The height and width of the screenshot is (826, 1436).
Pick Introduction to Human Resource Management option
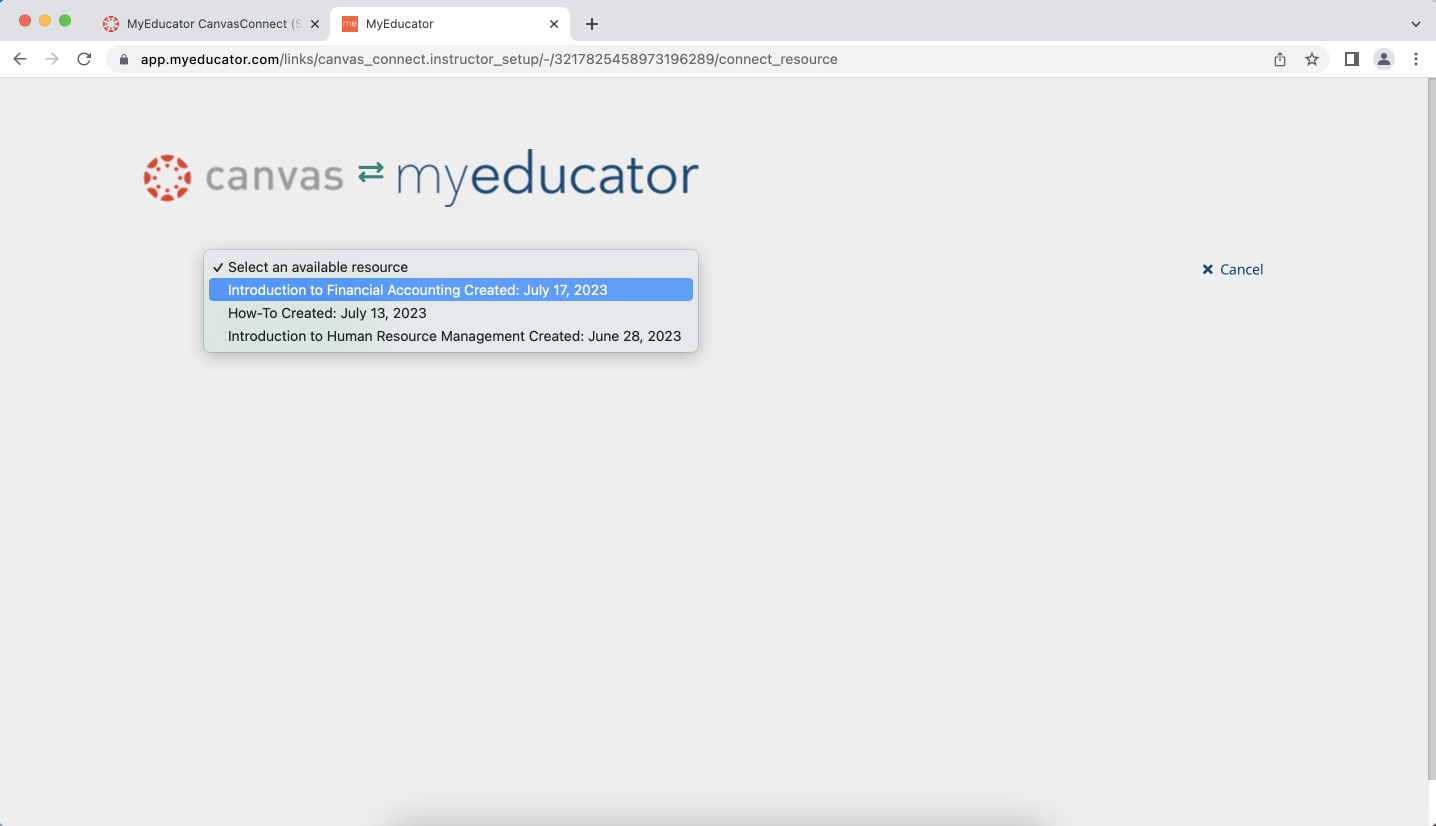(x=450, y=336)
